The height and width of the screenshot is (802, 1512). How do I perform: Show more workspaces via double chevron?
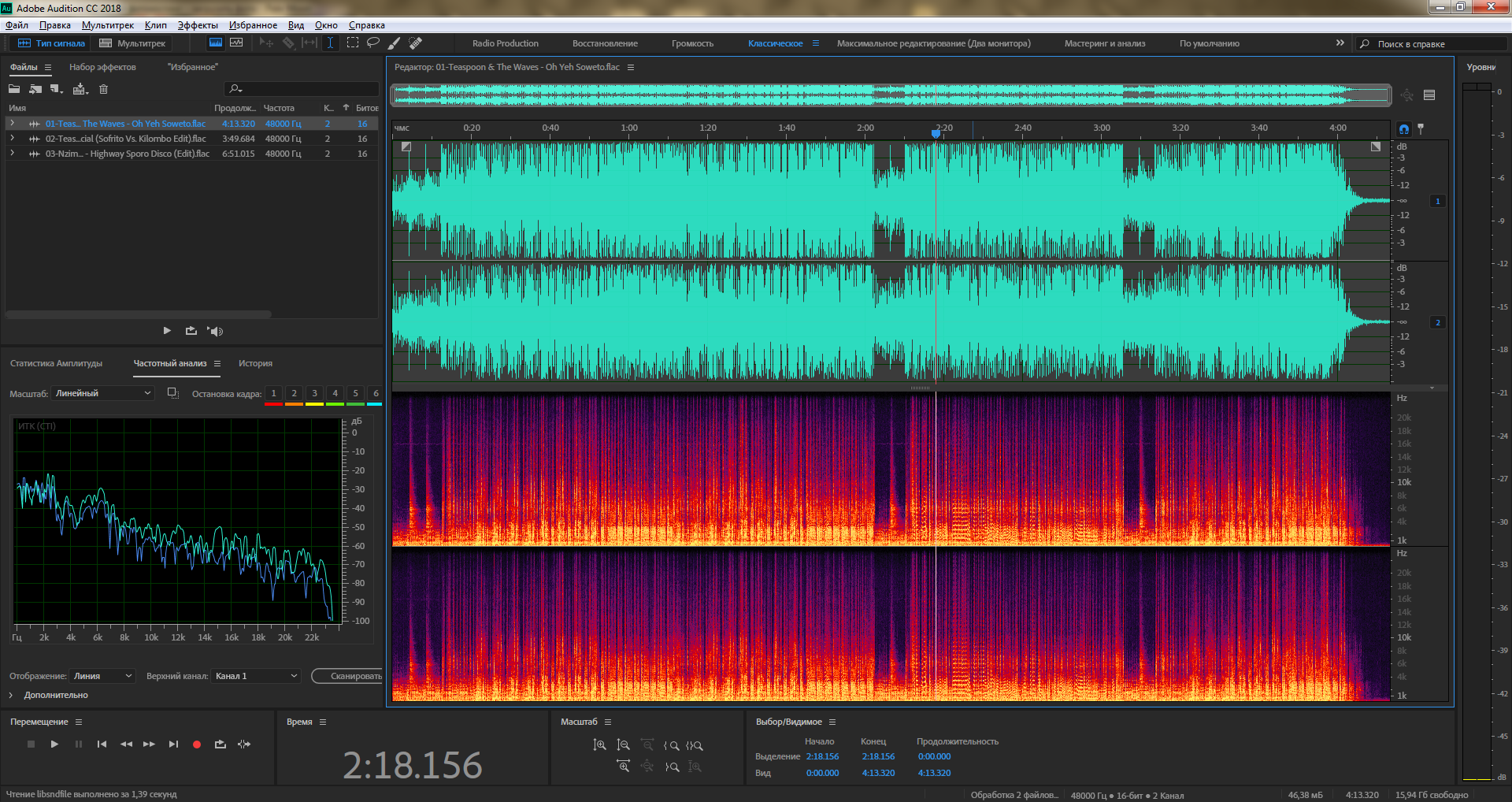(x=1340, y=43)
